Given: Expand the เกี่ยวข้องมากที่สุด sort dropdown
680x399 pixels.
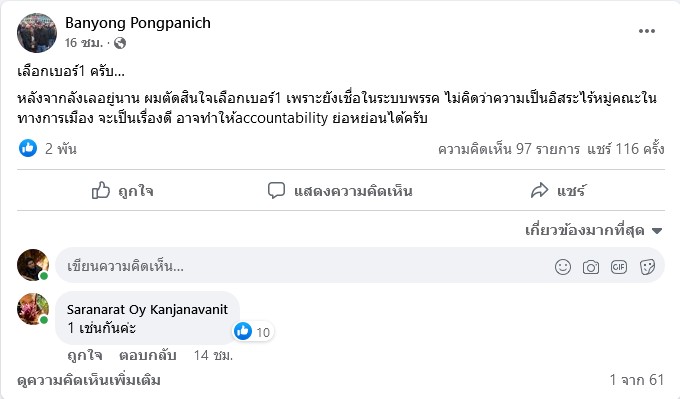Looking at the screenshot, I should (594, 230).
